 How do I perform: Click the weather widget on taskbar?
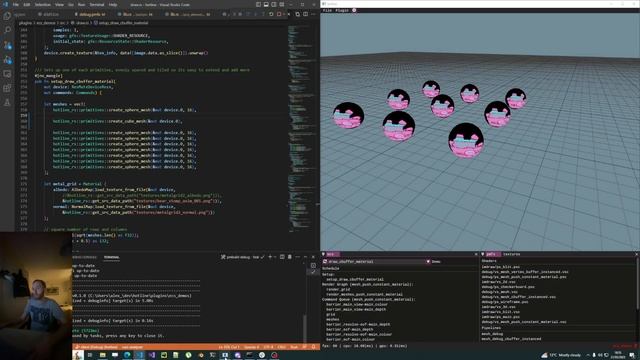click(x=561, y=355)
